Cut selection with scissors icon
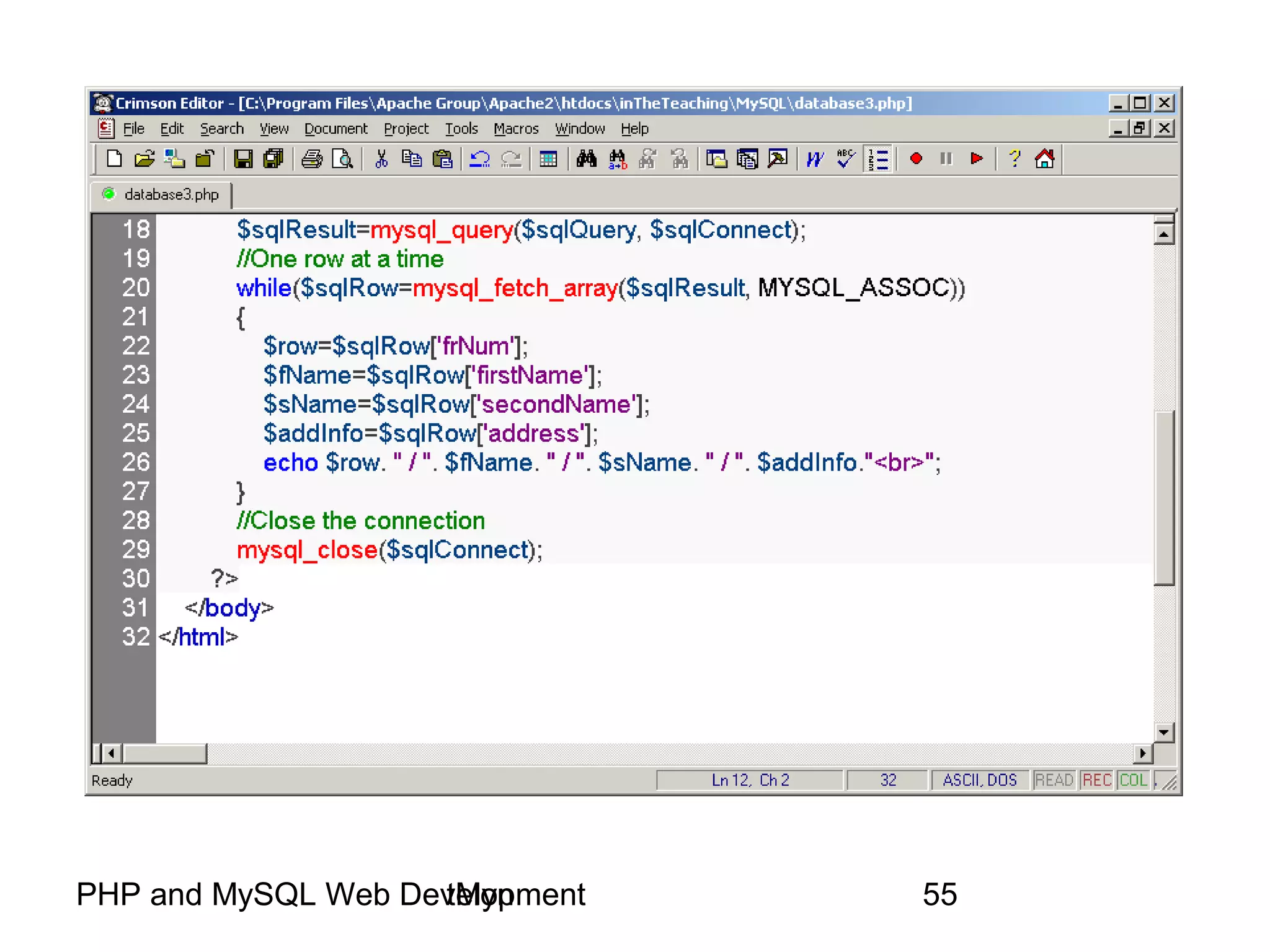The image size is (1270, 952). coord(381,159)
